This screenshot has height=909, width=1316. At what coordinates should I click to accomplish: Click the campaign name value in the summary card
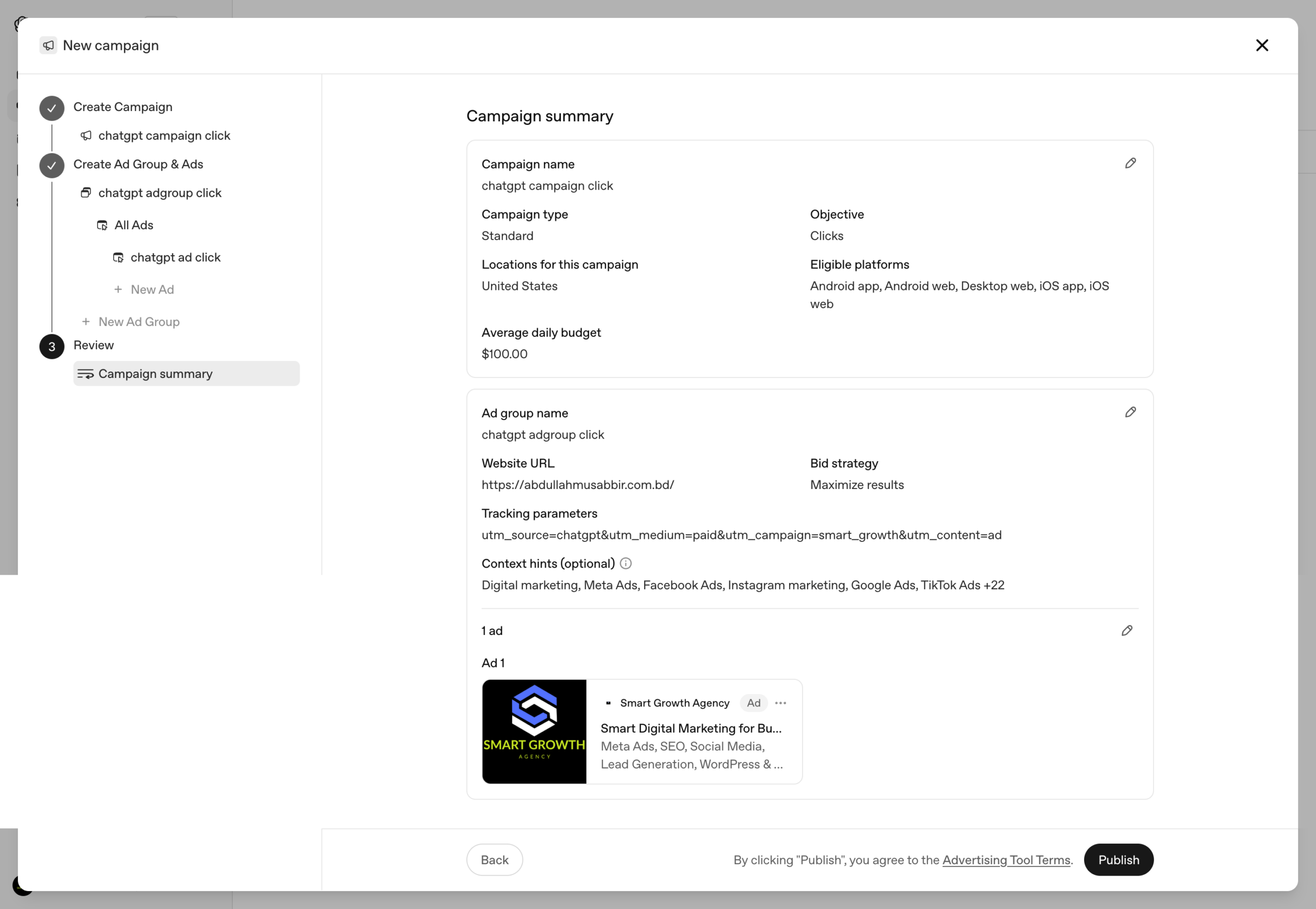[x=547, y=186]
